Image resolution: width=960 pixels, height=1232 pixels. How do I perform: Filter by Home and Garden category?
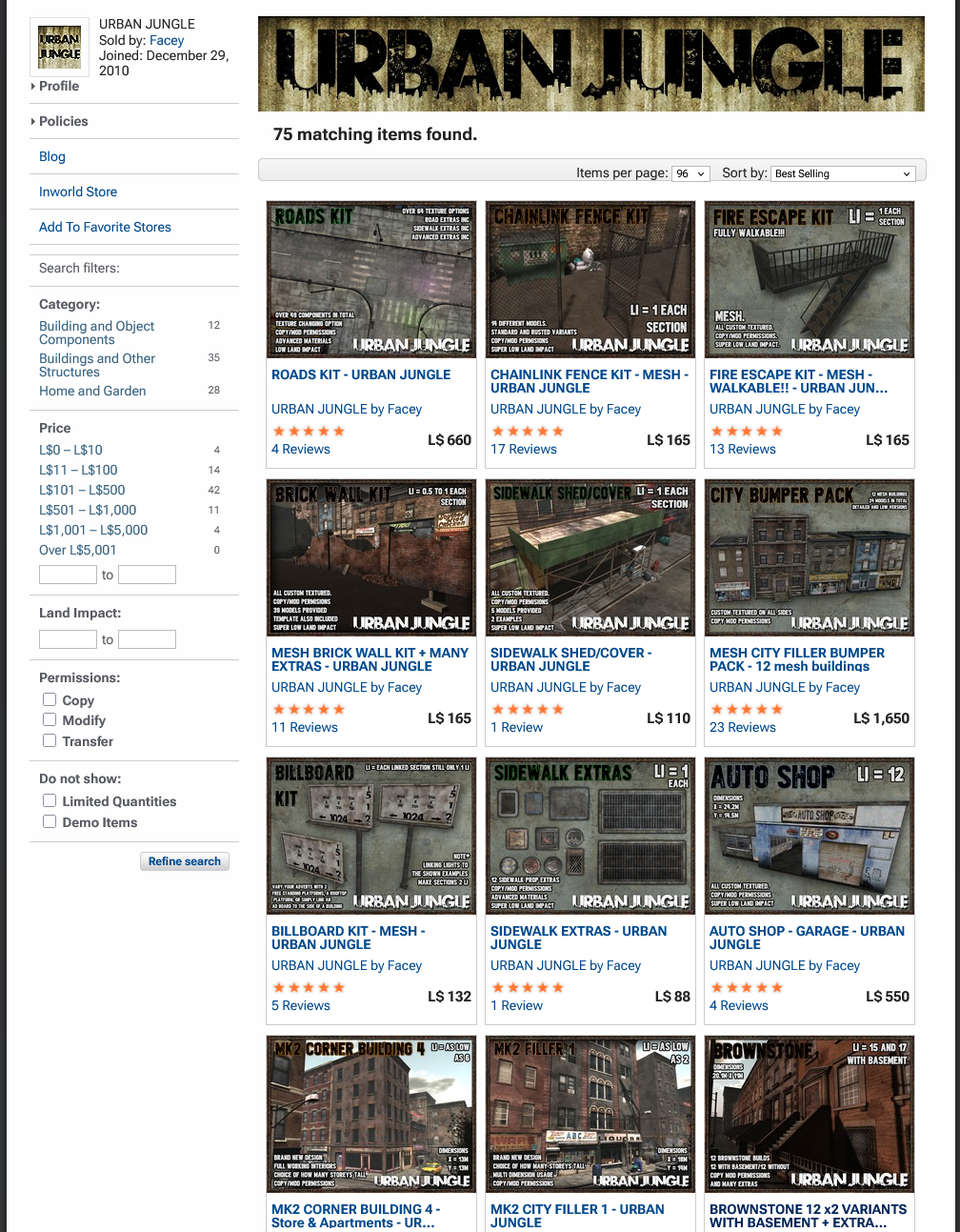(92, 391)
